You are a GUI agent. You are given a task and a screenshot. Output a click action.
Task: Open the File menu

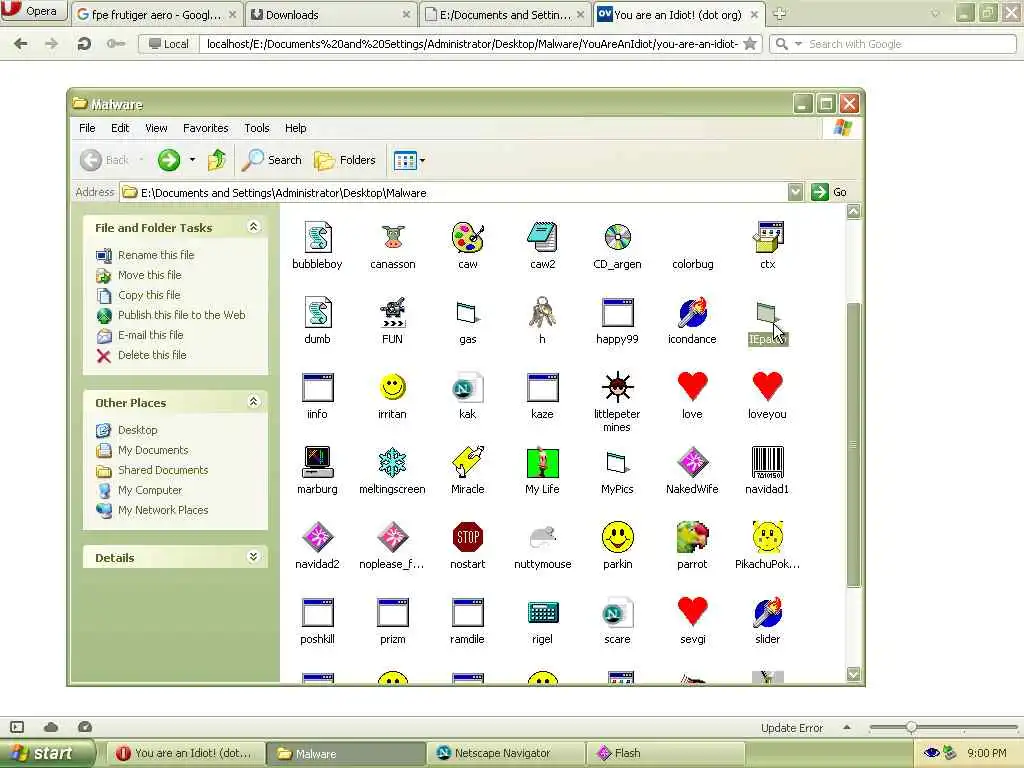(87, 128)
